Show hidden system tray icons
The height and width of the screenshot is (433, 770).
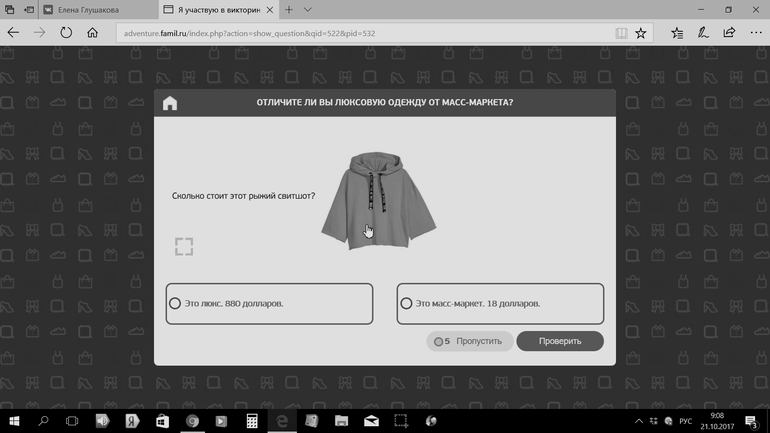[x=641, y=422]
